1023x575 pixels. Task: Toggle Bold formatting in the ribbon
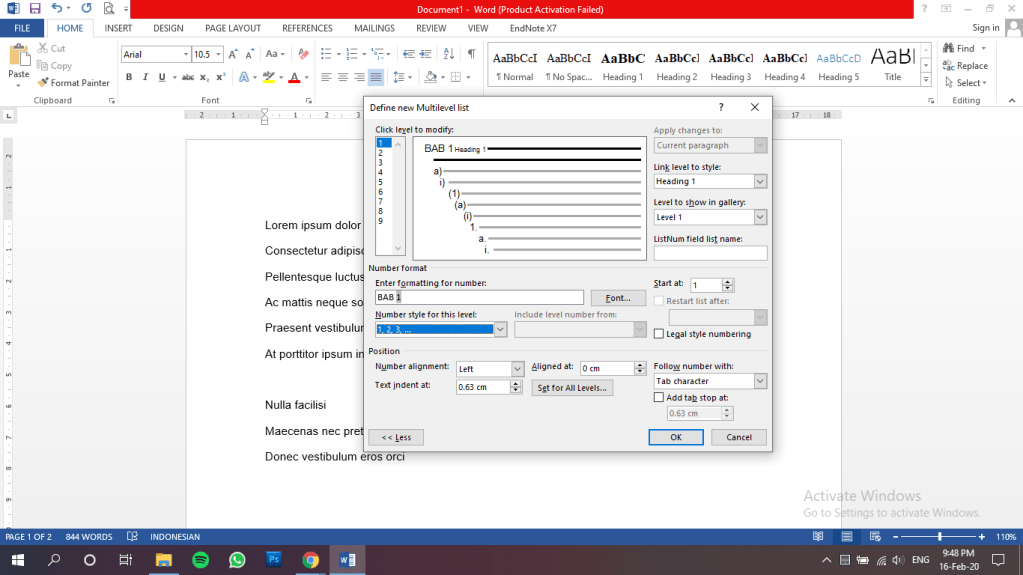coord(129,77)
